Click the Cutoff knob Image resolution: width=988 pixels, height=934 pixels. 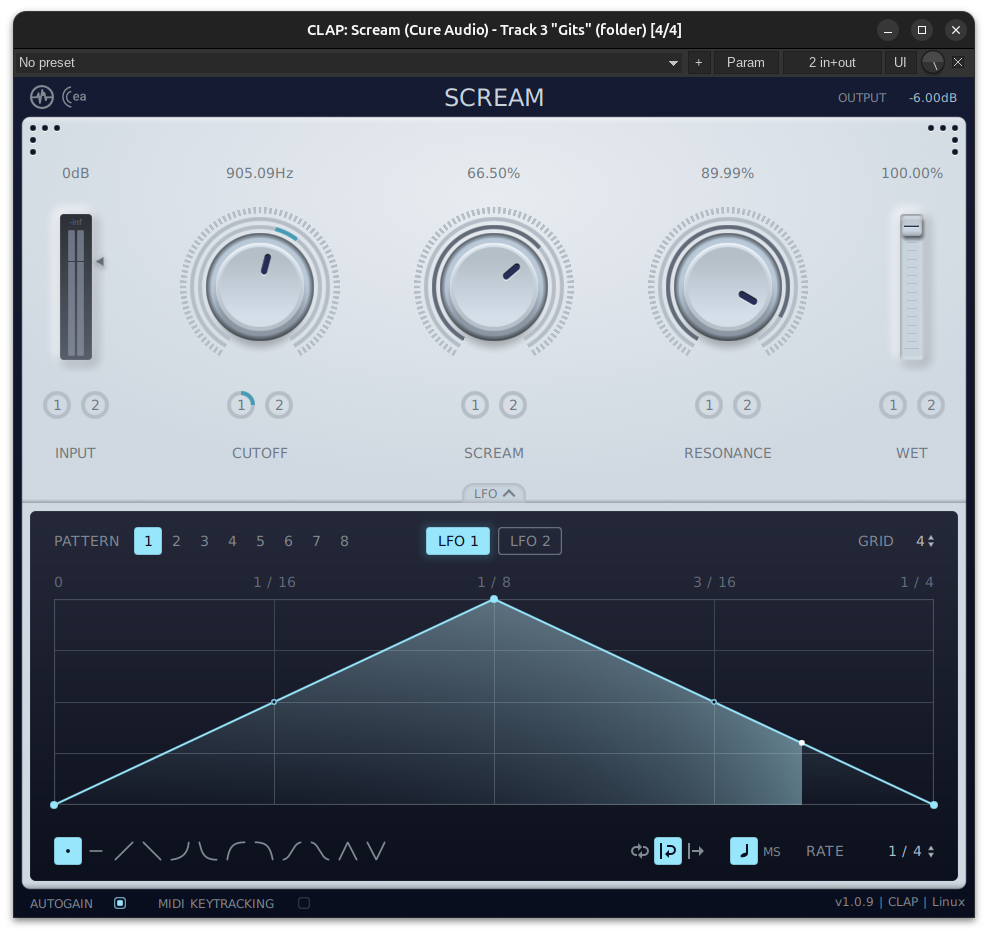point(260,287)
